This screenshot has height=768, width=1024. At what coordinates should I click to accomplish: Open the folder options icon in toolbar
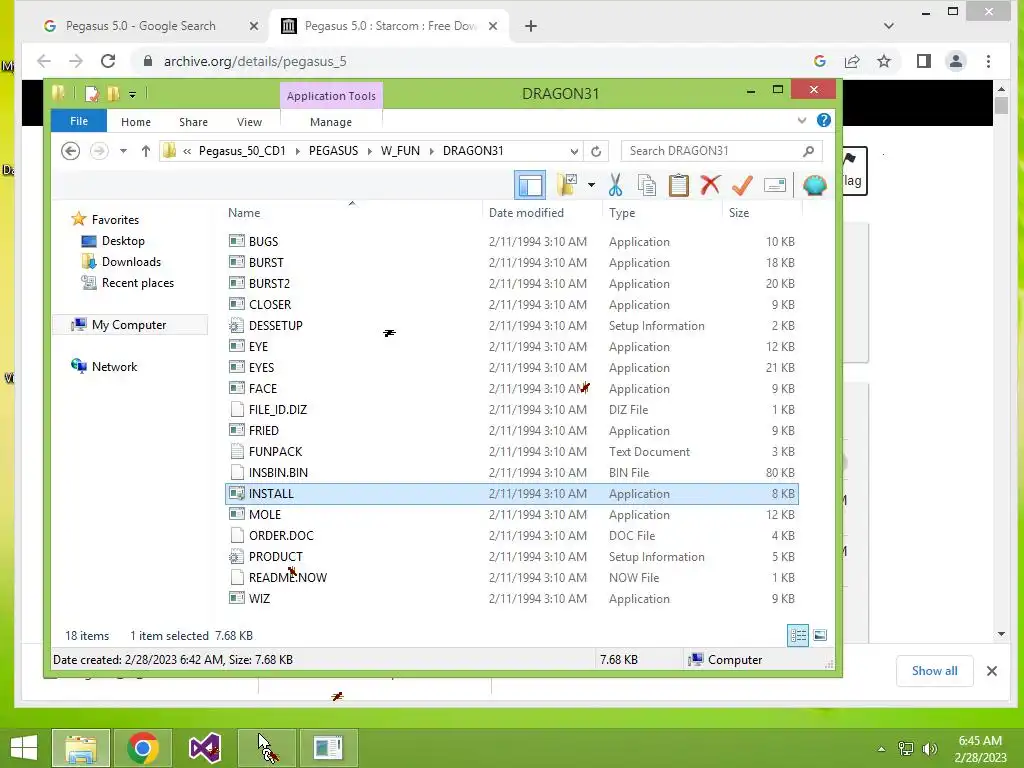click(567, 185)
